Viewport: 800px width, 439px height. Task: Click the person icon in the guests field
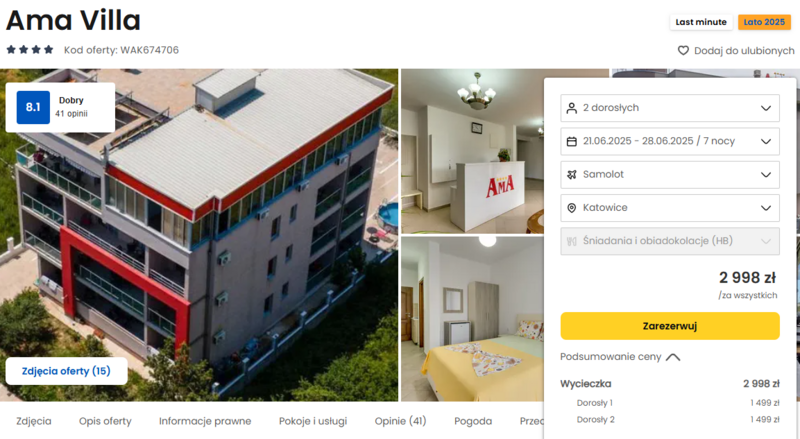pos(571,108)
